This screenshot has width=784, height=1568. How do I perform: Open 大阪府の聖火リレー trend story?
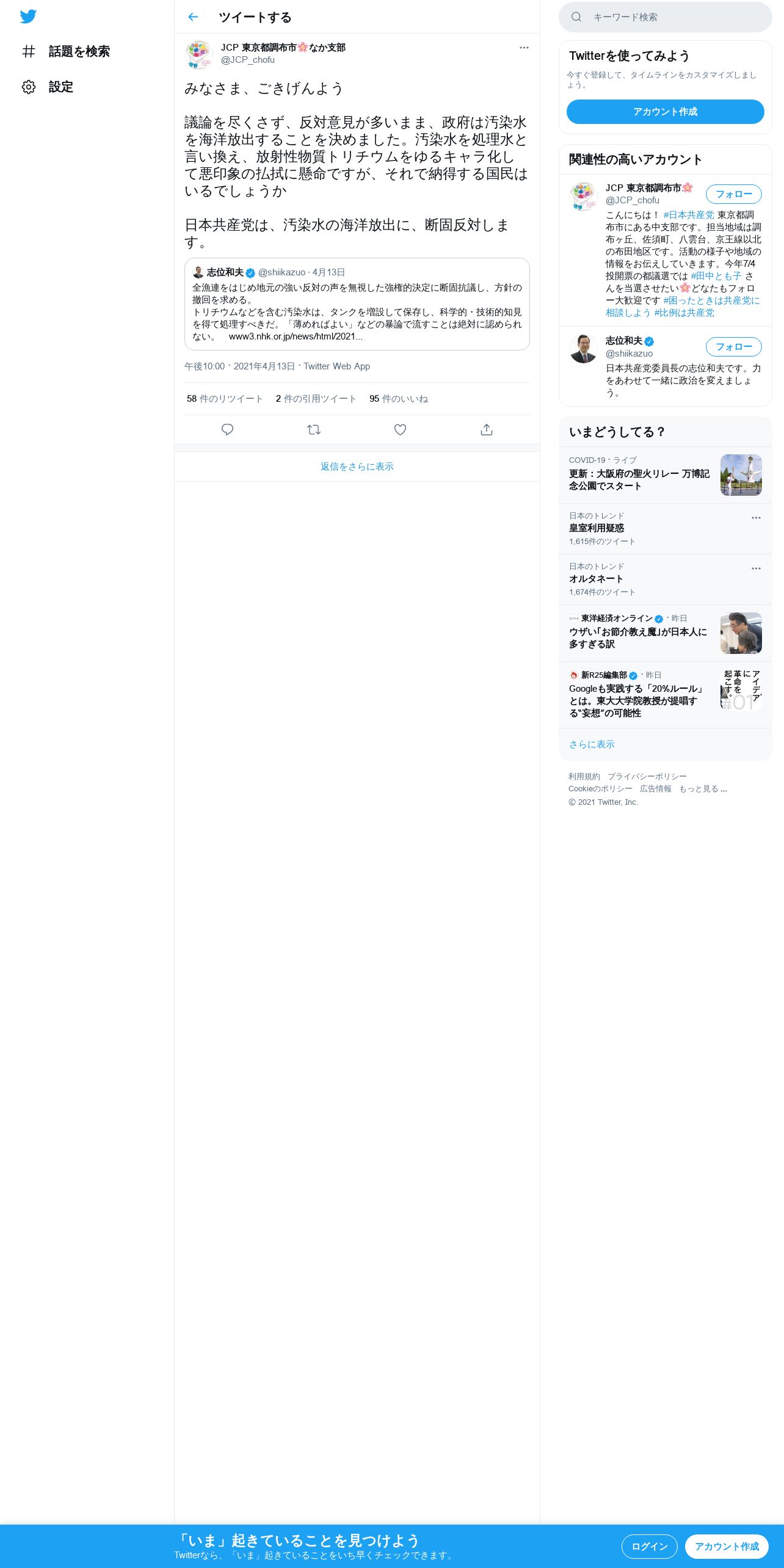(666, 475)
